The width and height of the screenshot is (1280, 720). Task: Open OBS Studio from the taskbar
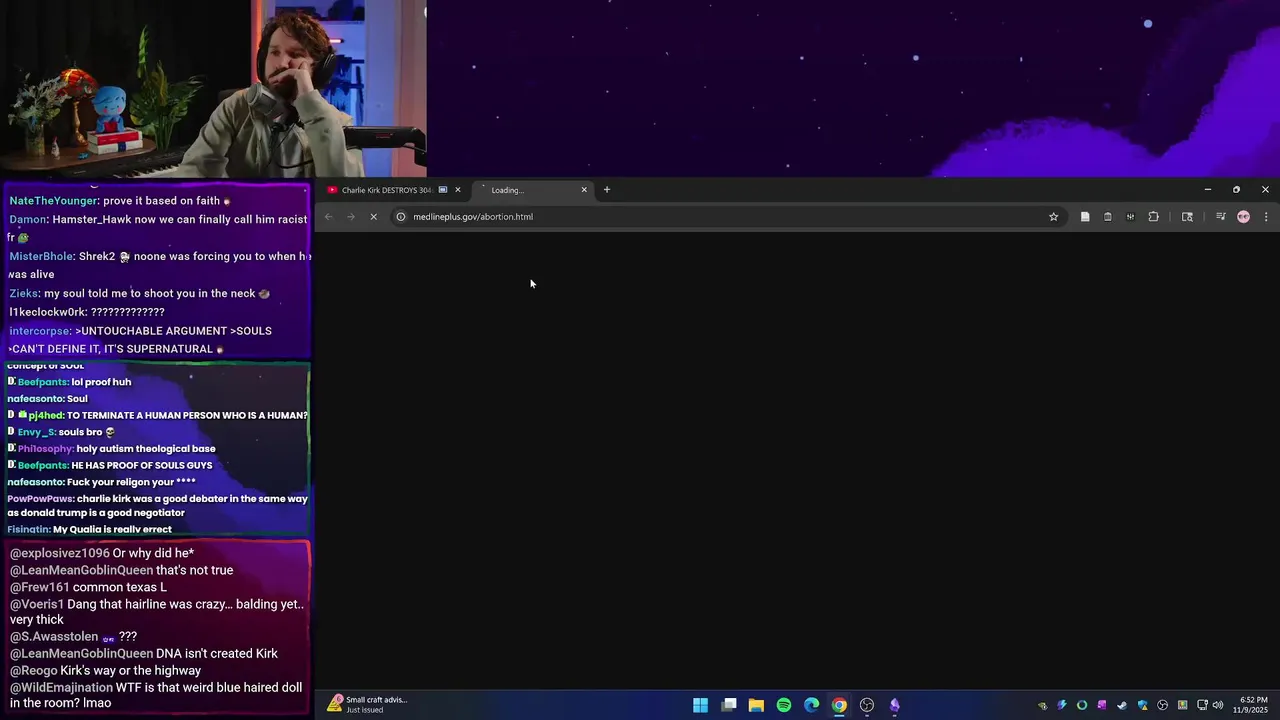click(x=867, y=705)
